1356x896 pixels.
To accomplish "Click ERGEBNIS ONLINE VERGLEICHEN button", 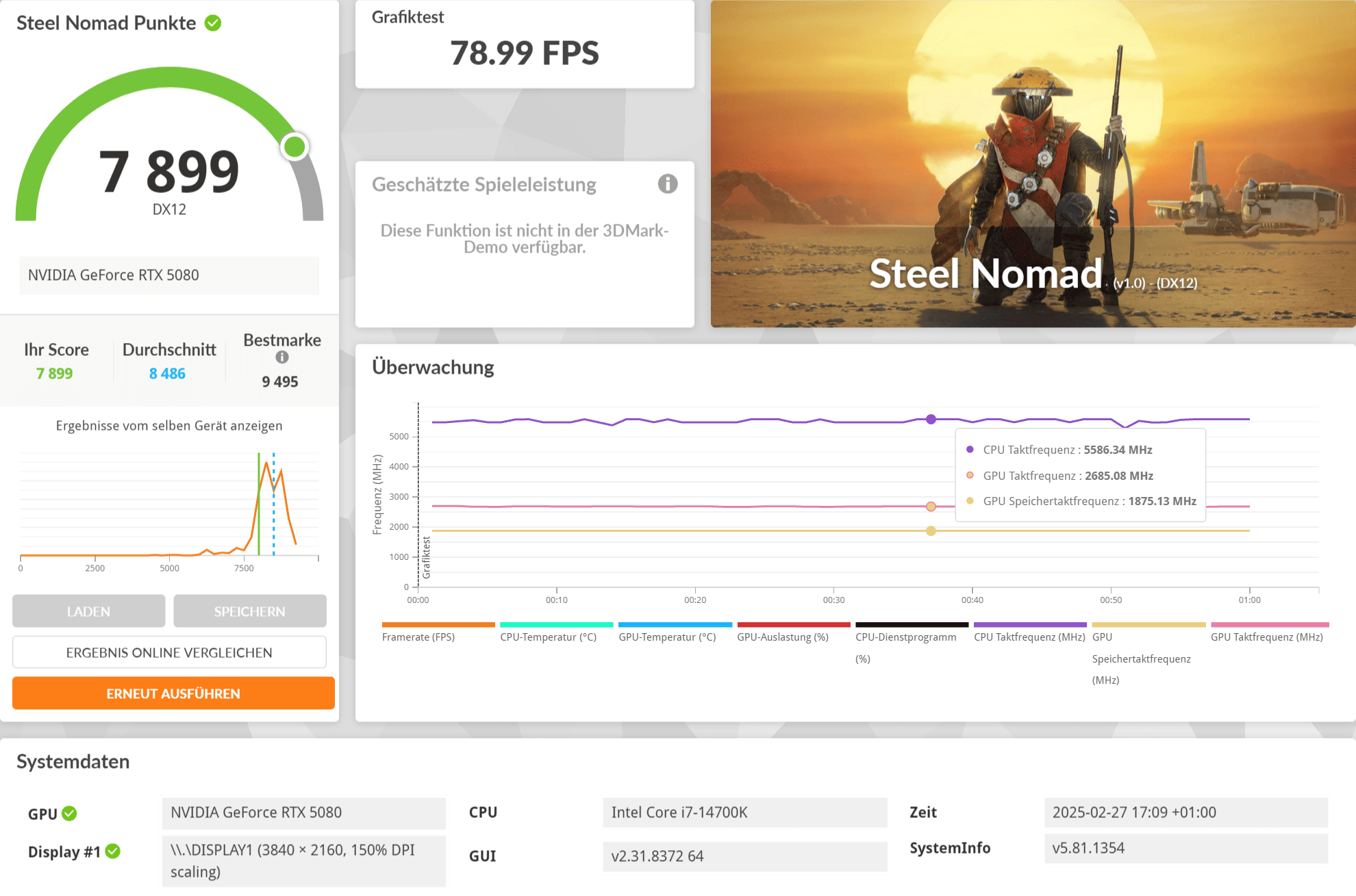I will [169, 652].
